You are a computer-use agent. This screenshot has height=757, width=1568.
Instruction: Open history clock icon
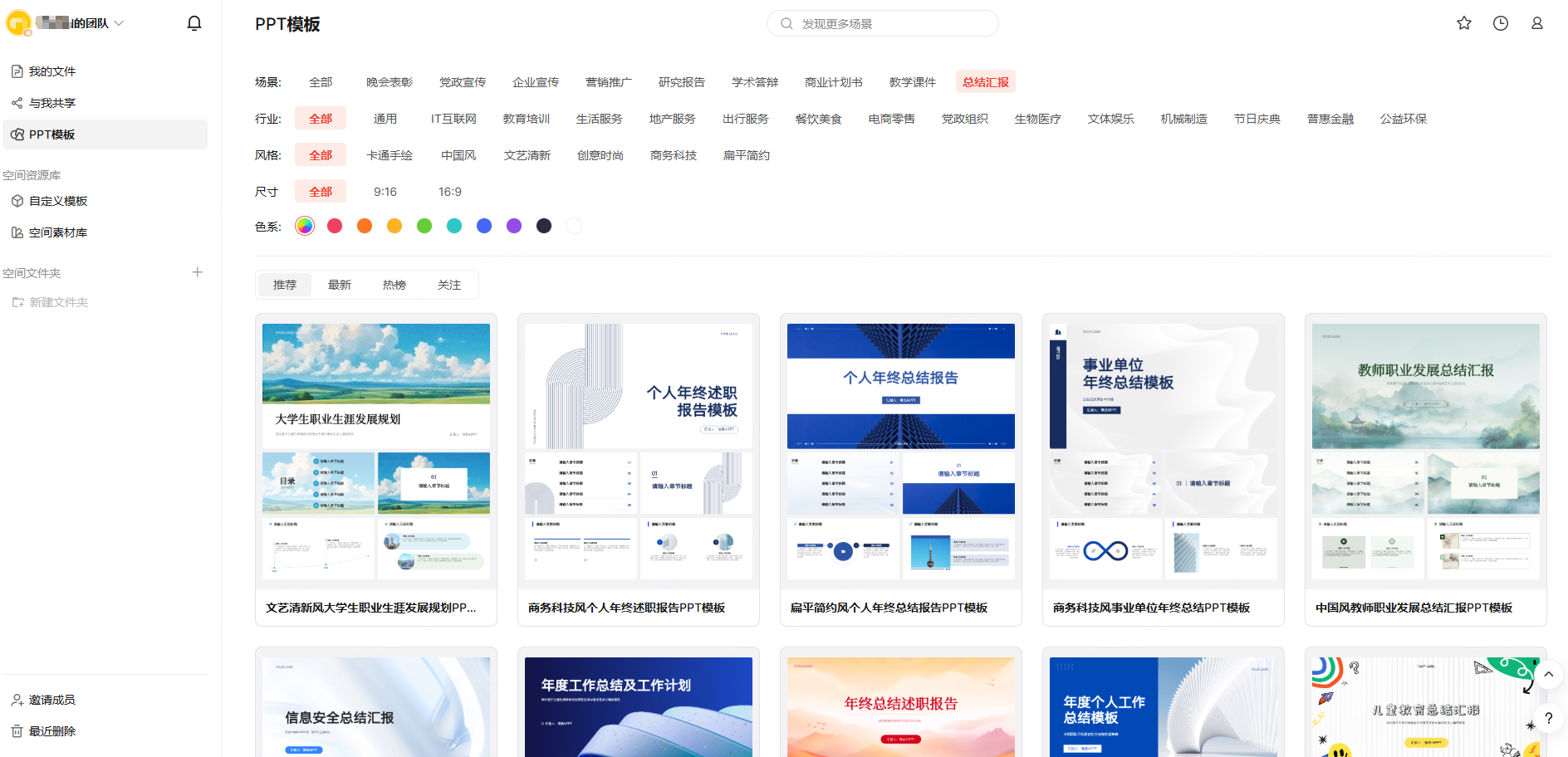coord(1501,23)
